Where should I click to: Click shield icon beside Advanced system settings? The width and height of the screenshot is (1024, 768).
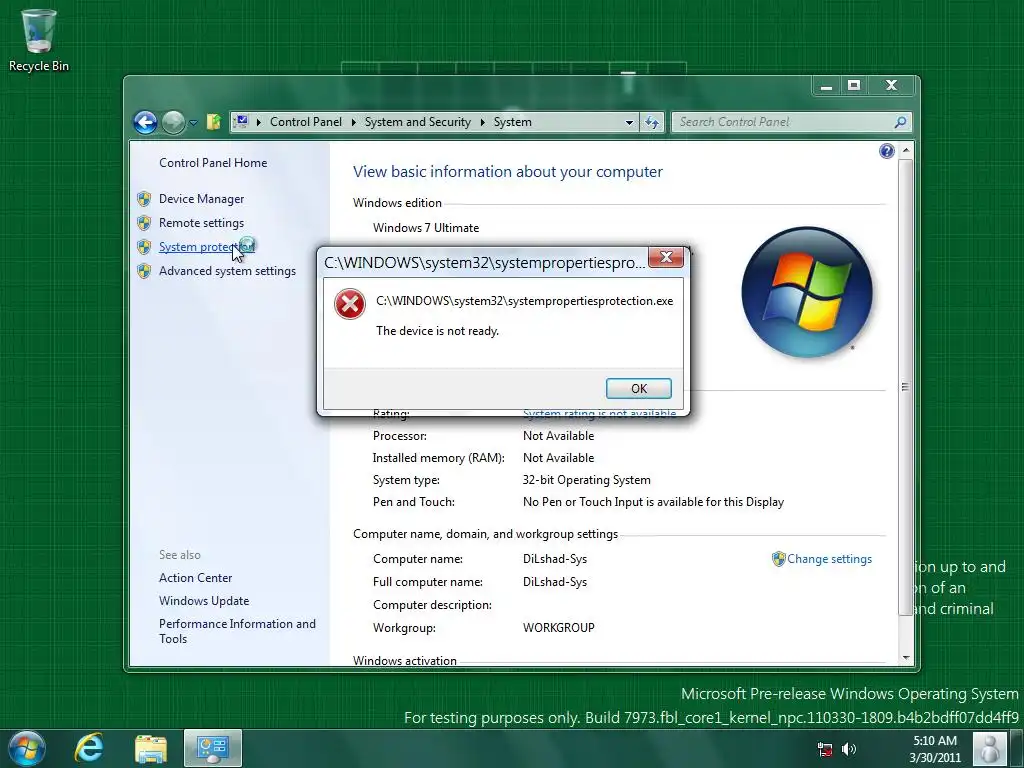tap(144, 272)
